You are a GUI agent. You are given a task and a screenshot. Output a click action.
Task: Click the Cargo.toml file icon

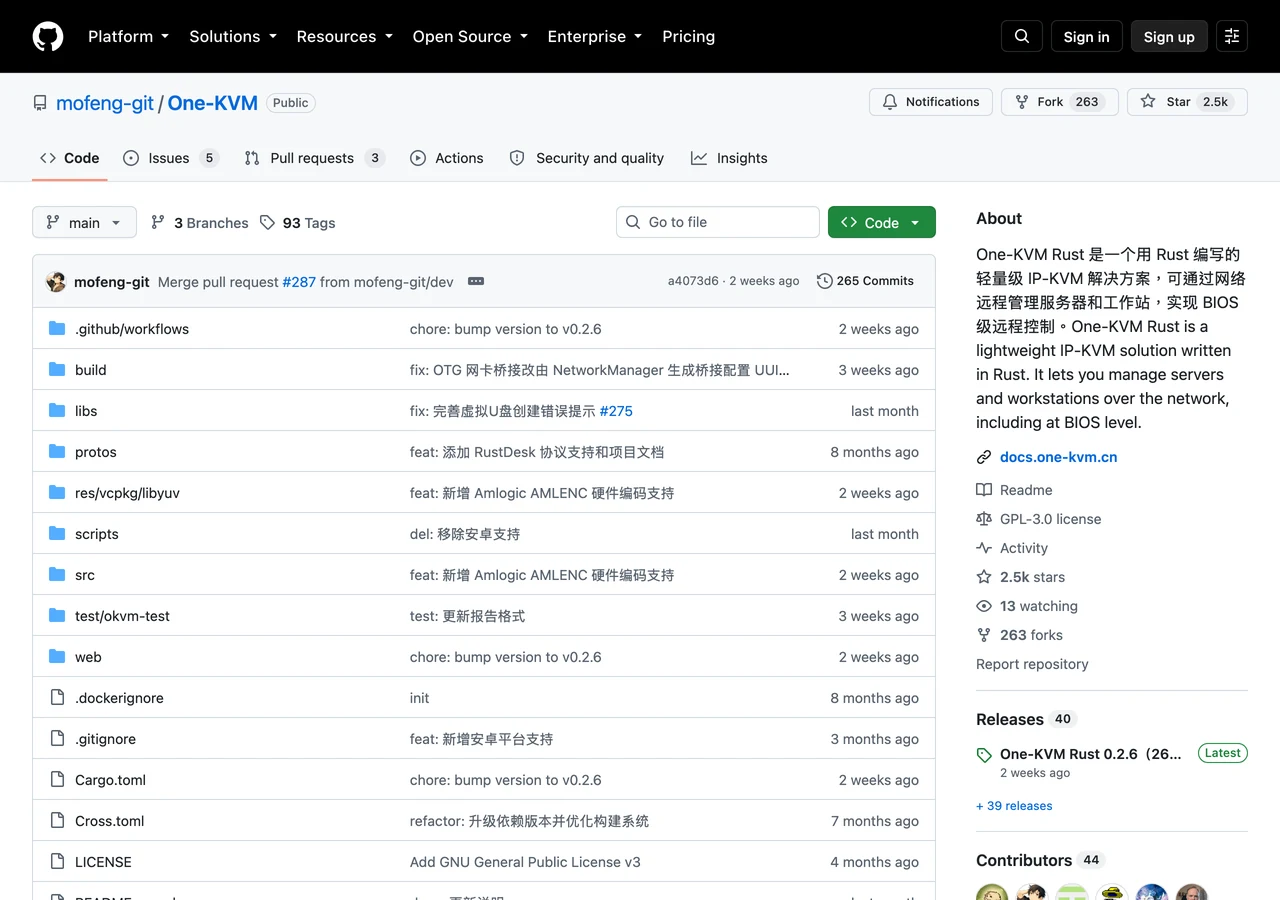pos(57,779)
